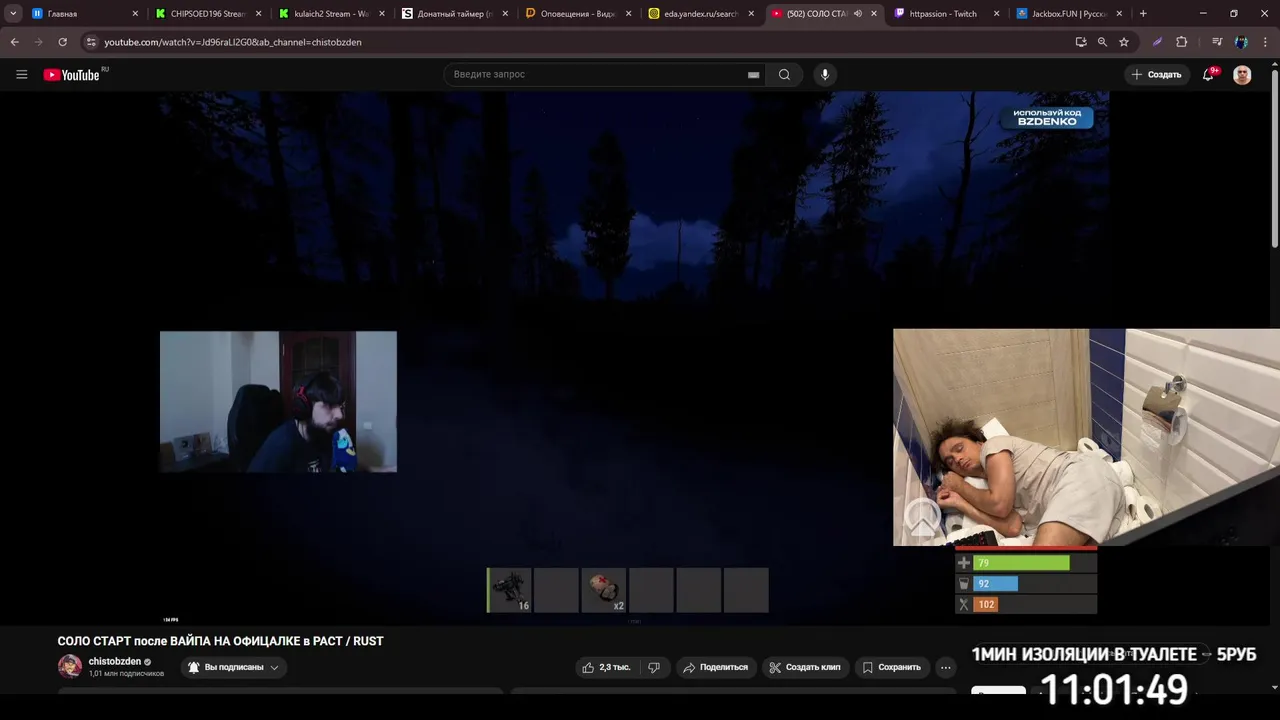Click the Сохранить save button

tap(891, 667)
